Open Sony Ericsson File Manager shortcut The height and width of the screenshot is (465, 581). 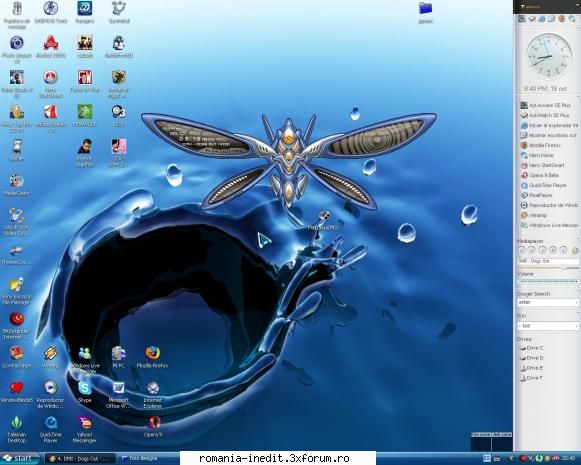tap(17, 291)
